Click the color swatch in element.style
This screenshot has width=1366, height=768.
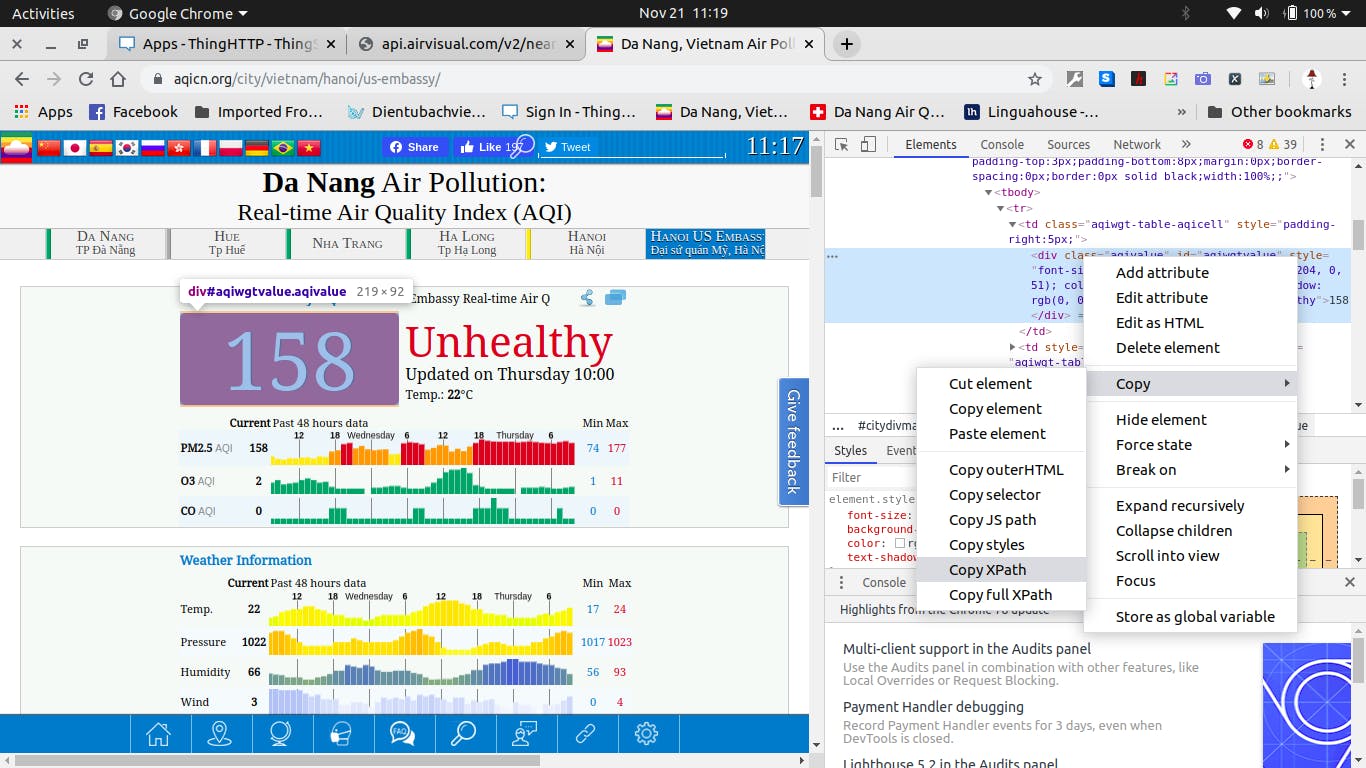[x=900, y=543]
